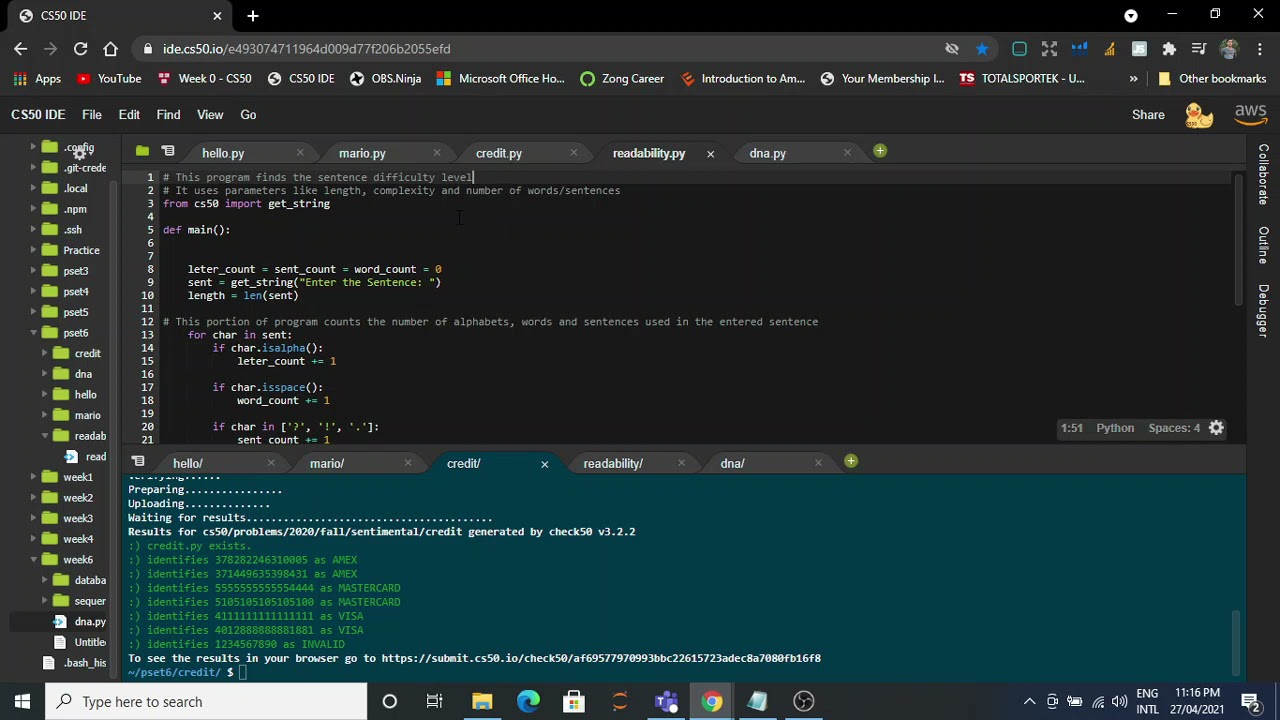
Task: Open file tree settings gear icon
Action: point(80,153)
